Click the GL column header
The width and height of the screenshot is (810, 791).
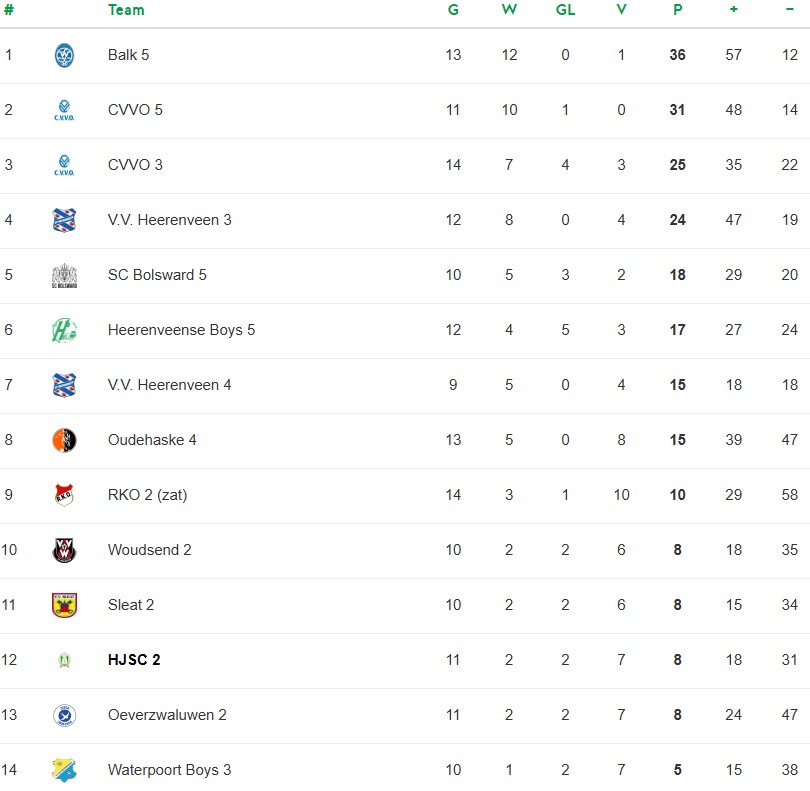pyautogui.click(x=565, y=10)
